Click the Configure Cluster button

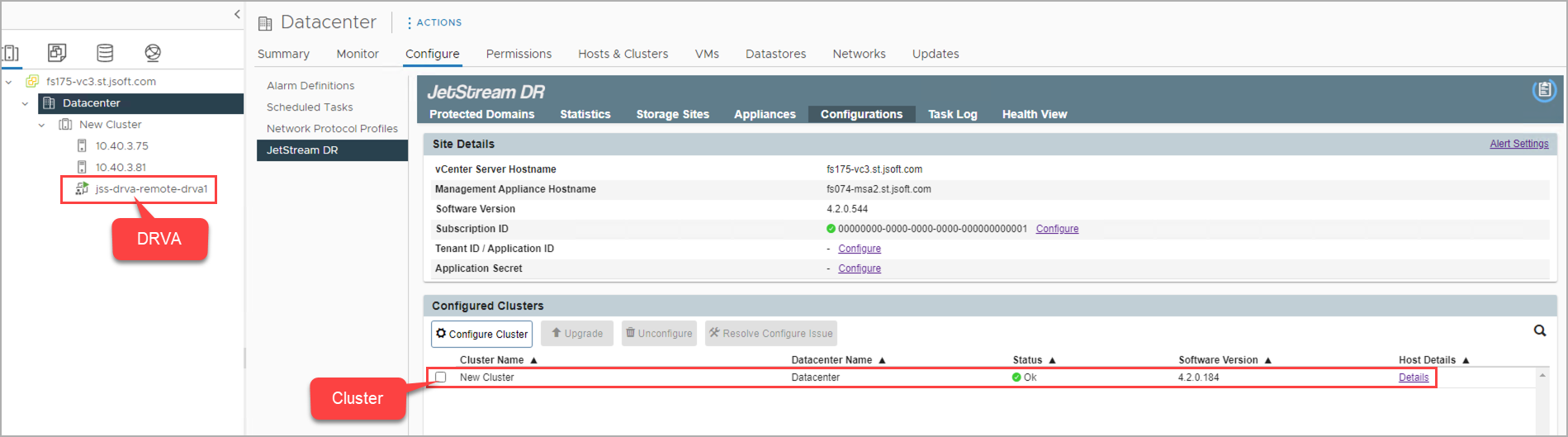[x=481, y=334]
